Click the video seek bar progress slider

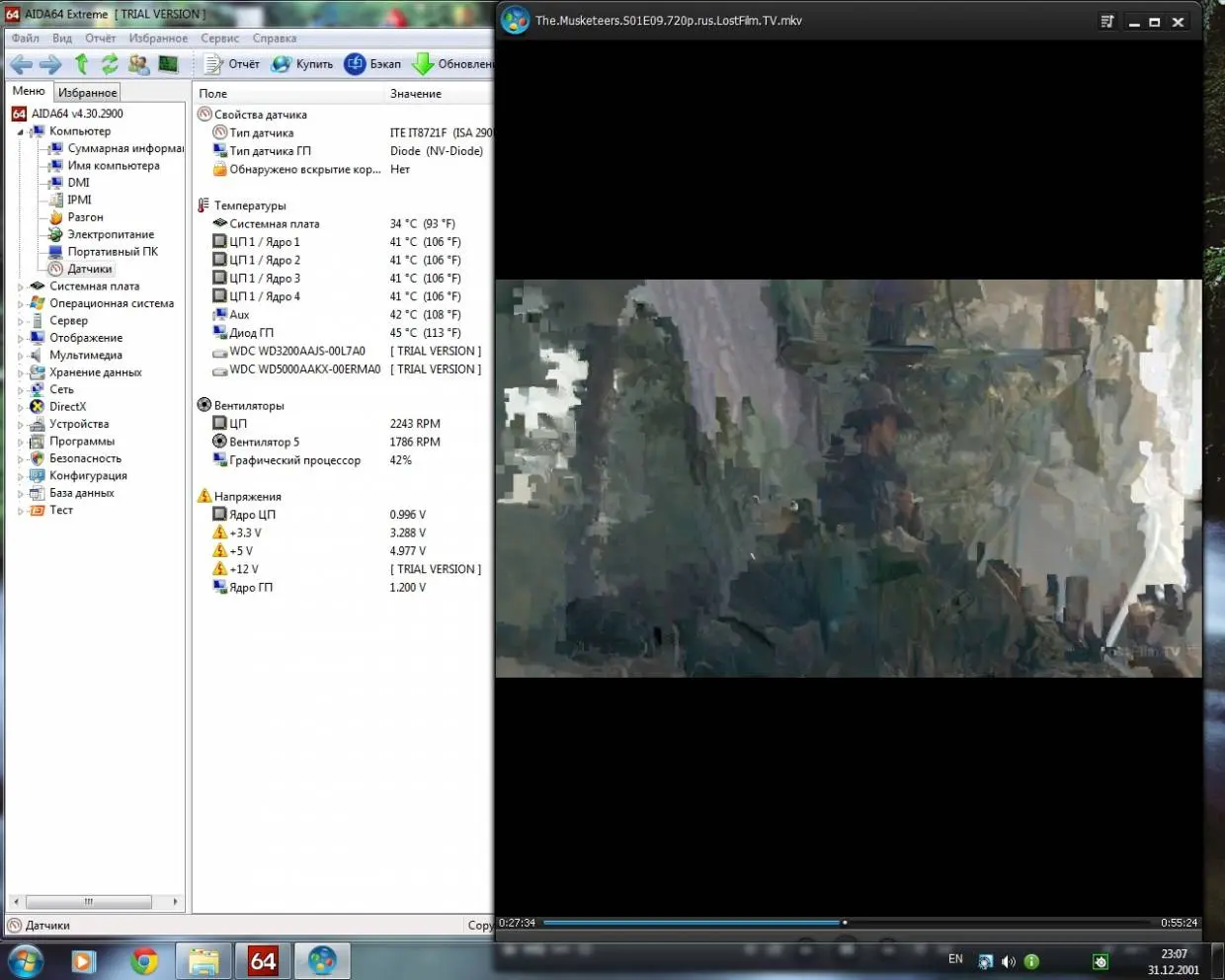pos(844,923)
